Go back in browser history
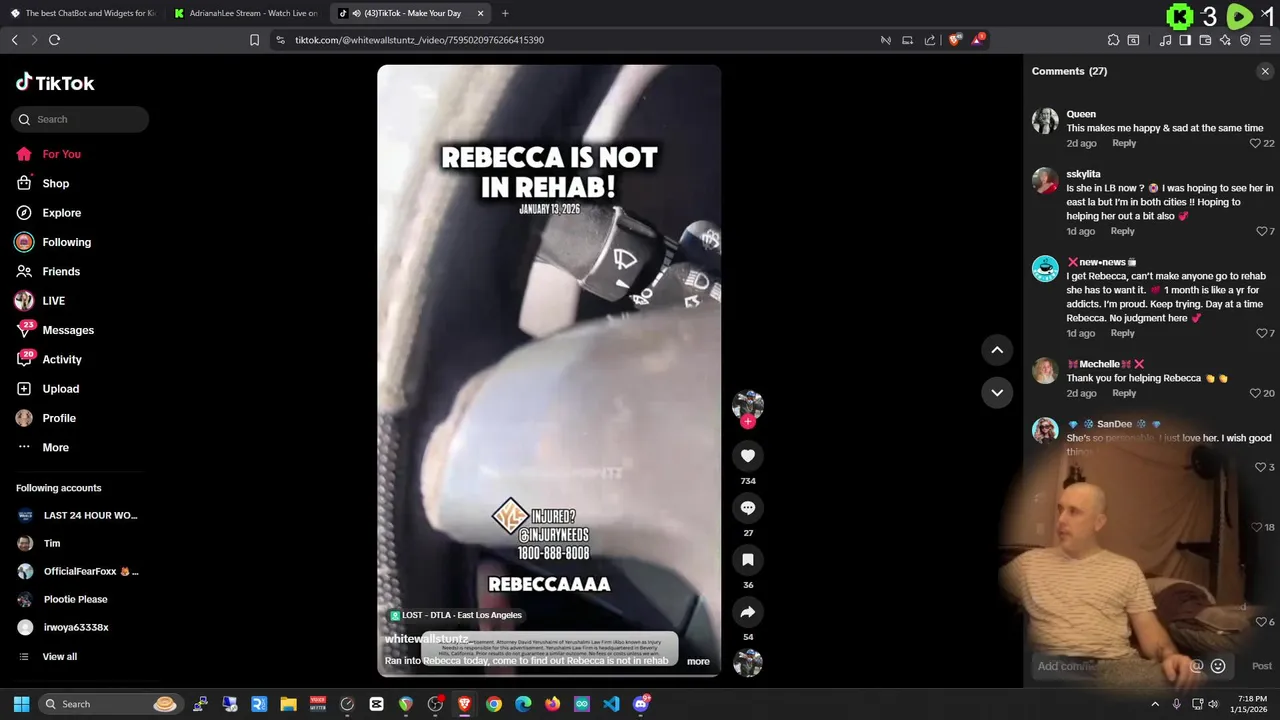 [14, 40]
